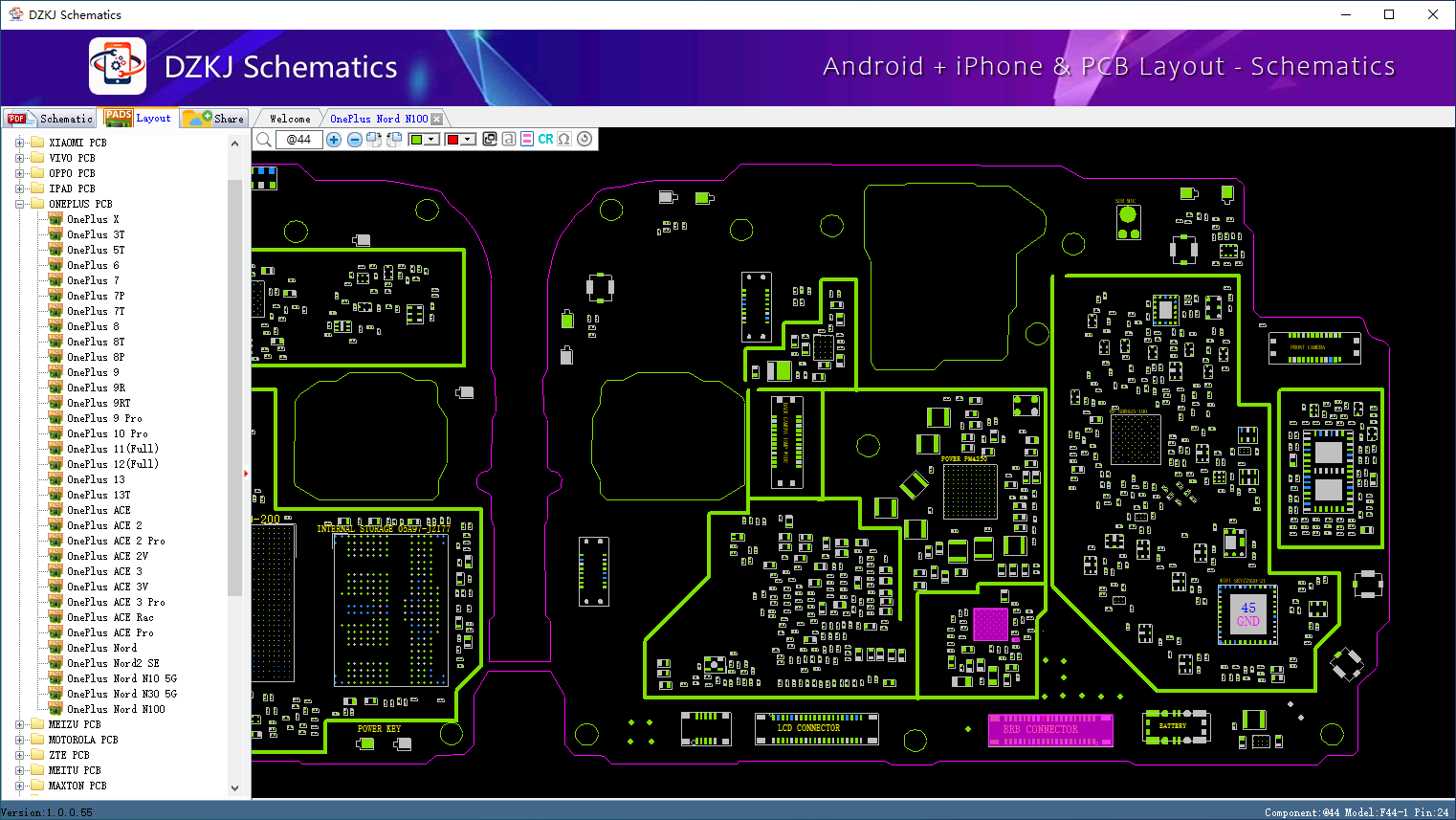Click the Version 1.0.0.55 status text

point(47,812)
